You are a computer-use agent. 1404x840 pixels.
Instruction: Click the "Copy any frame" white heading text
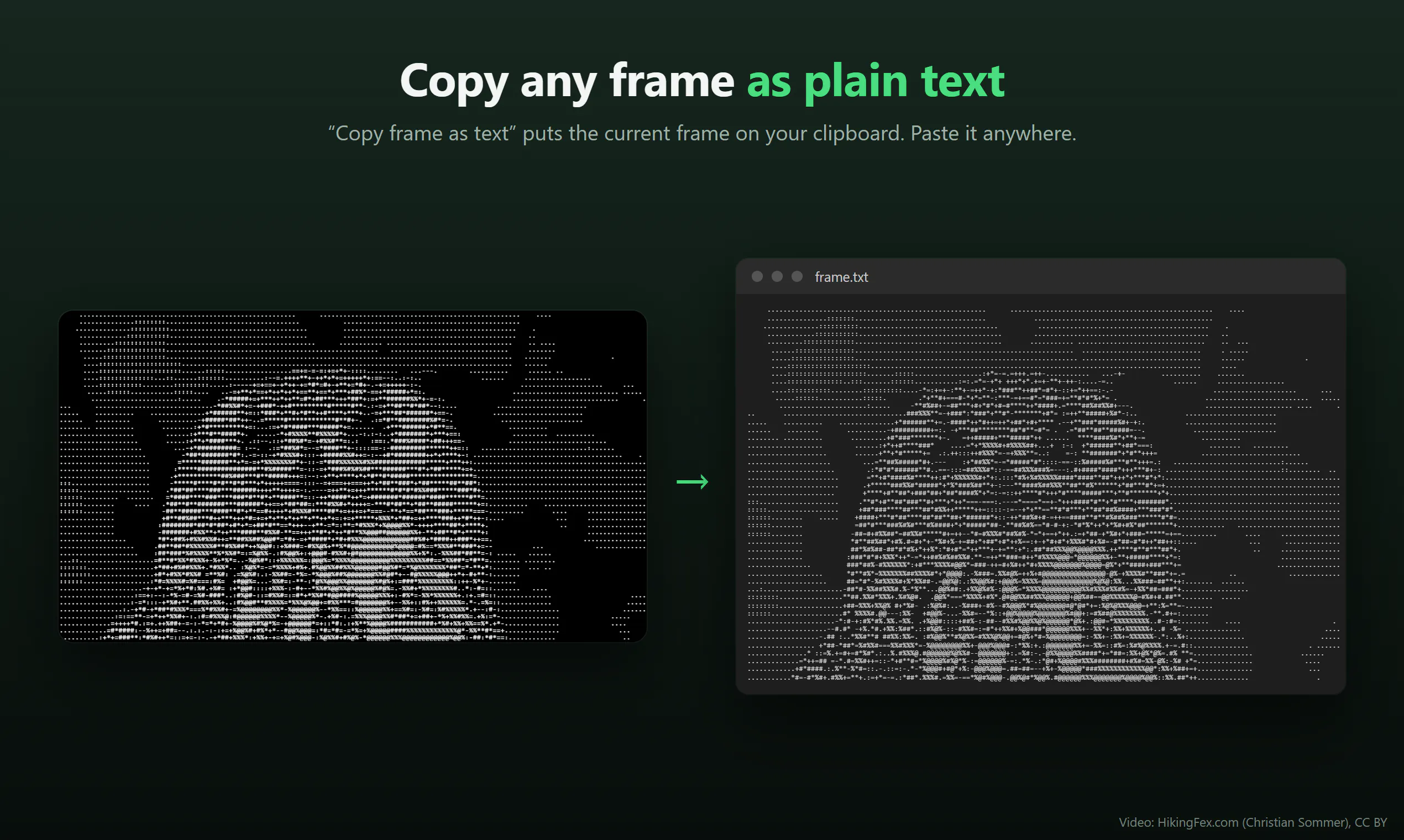(567, 82)
